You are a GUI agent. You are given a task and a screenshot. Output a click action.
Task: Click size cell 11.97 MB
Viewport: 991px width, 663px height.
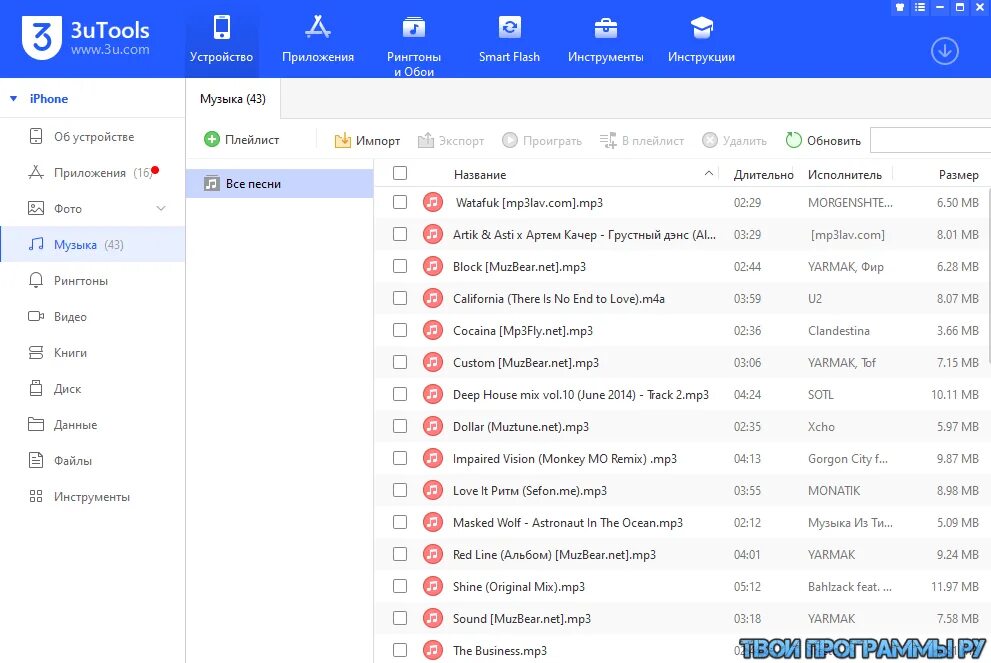click(955, 587)
